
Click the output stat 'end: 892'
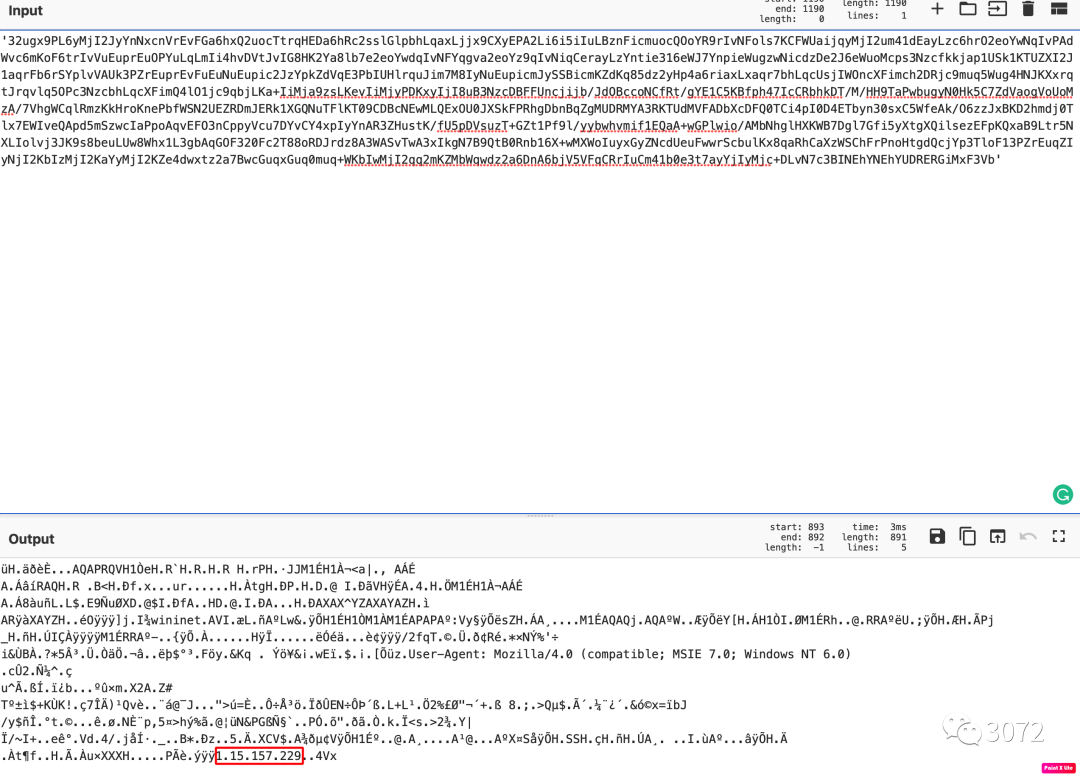802,537
